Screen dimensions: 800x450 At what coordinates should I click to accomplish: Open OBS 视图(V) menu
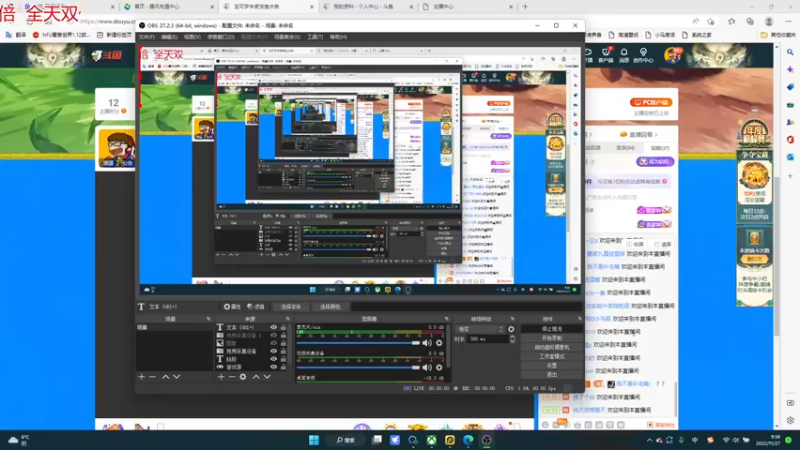(192, 37)
